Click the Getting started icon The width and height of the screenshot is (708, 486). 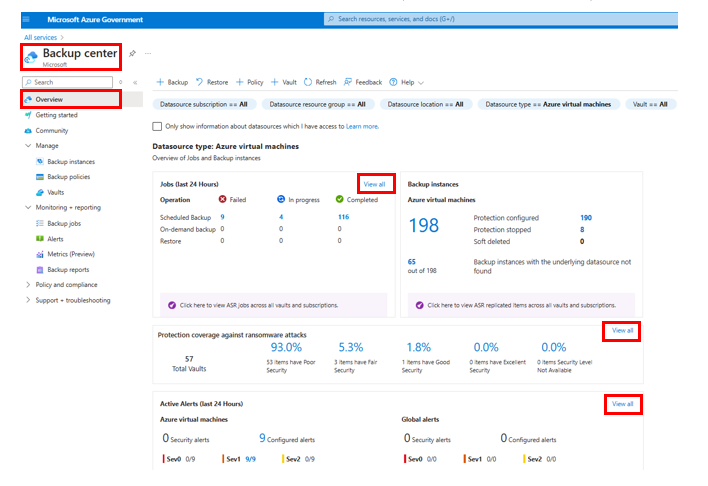tap(28, 115)
